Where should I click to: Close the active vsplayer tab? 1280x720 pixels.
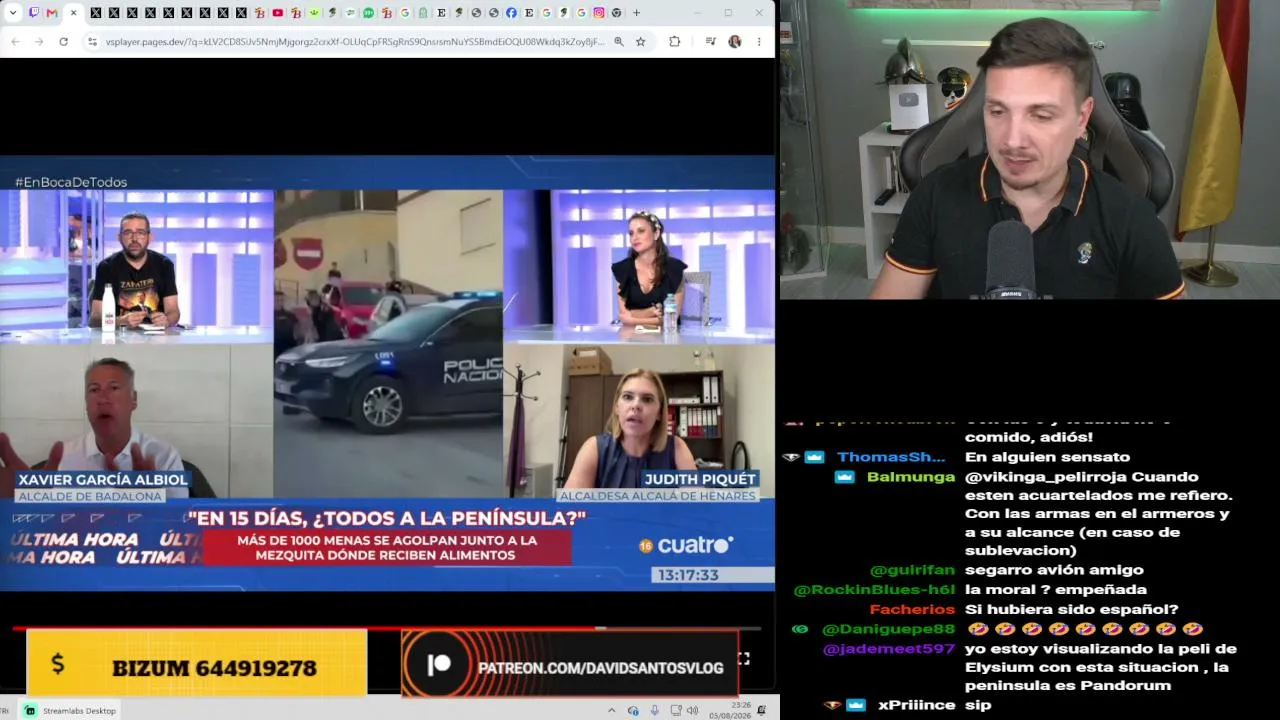(73, 13)
